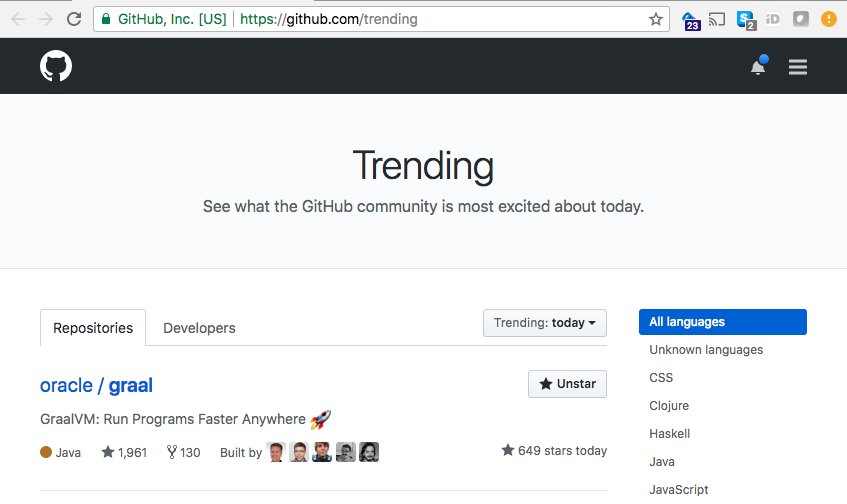Click the forks count 130
The height and width of the screenshot is (504, 847).
click(x=184, y=452)
